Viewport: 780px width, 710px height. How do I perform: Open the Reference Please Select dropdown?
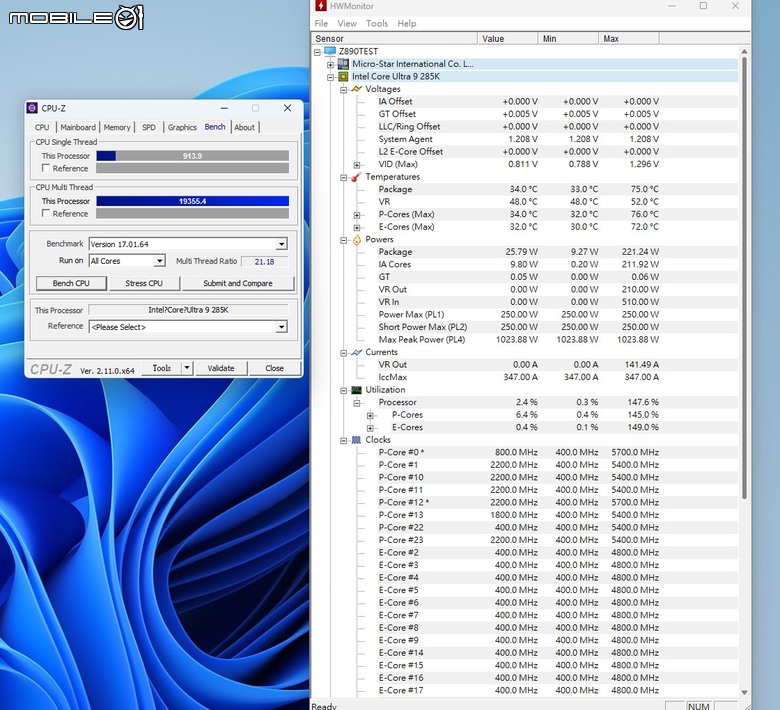tap(282, 327)
